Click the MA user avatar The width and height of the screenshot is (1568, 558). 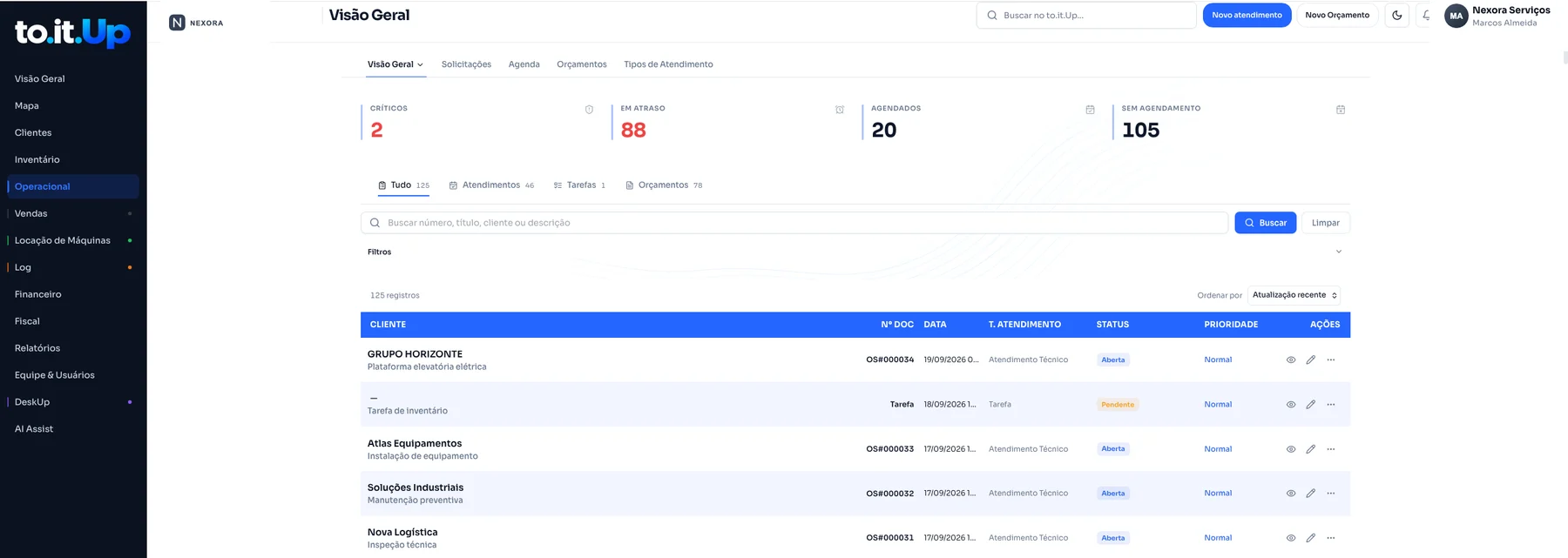(x=1456, y=16)
